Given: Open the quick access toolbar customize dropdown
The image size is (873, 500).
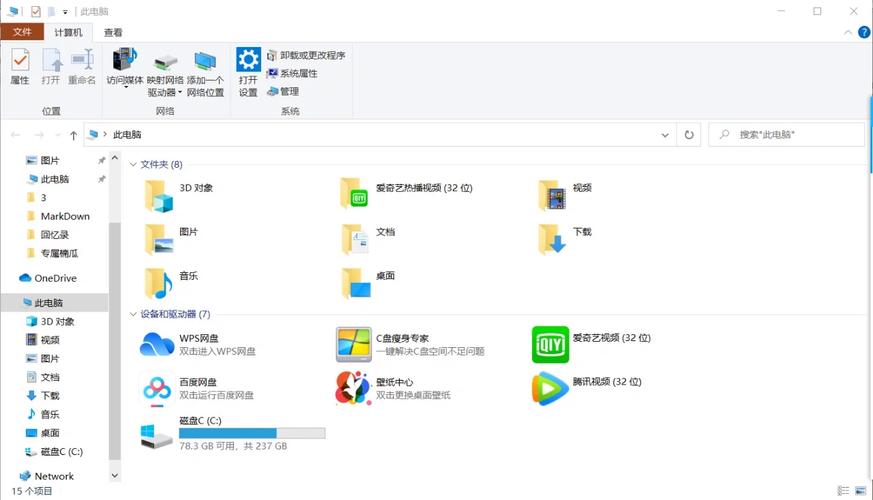Looking at the screenshot, I should coord(65,12).
